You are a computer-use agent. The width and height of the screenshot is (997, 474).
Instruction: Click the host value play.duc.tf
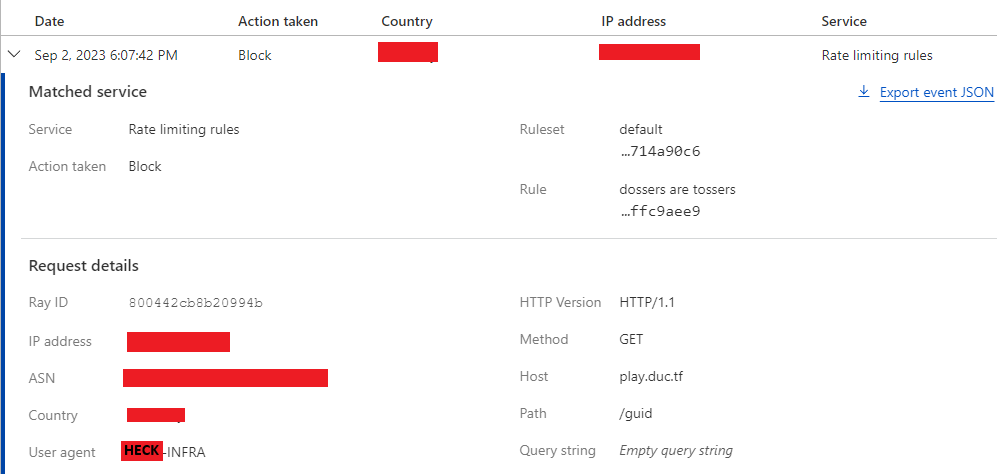pyautogui.click(x=652, y=377)
